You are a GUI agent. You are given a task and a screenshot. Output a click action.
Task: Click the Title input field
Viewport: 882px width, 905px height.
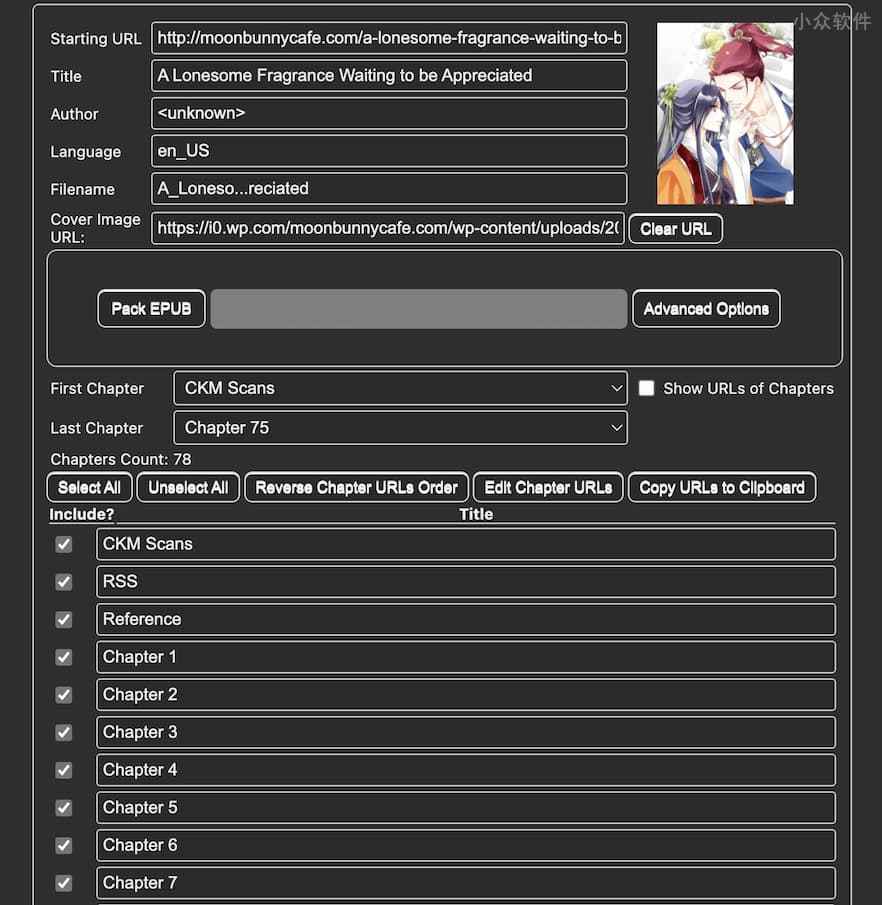click(x=390, y=76)
